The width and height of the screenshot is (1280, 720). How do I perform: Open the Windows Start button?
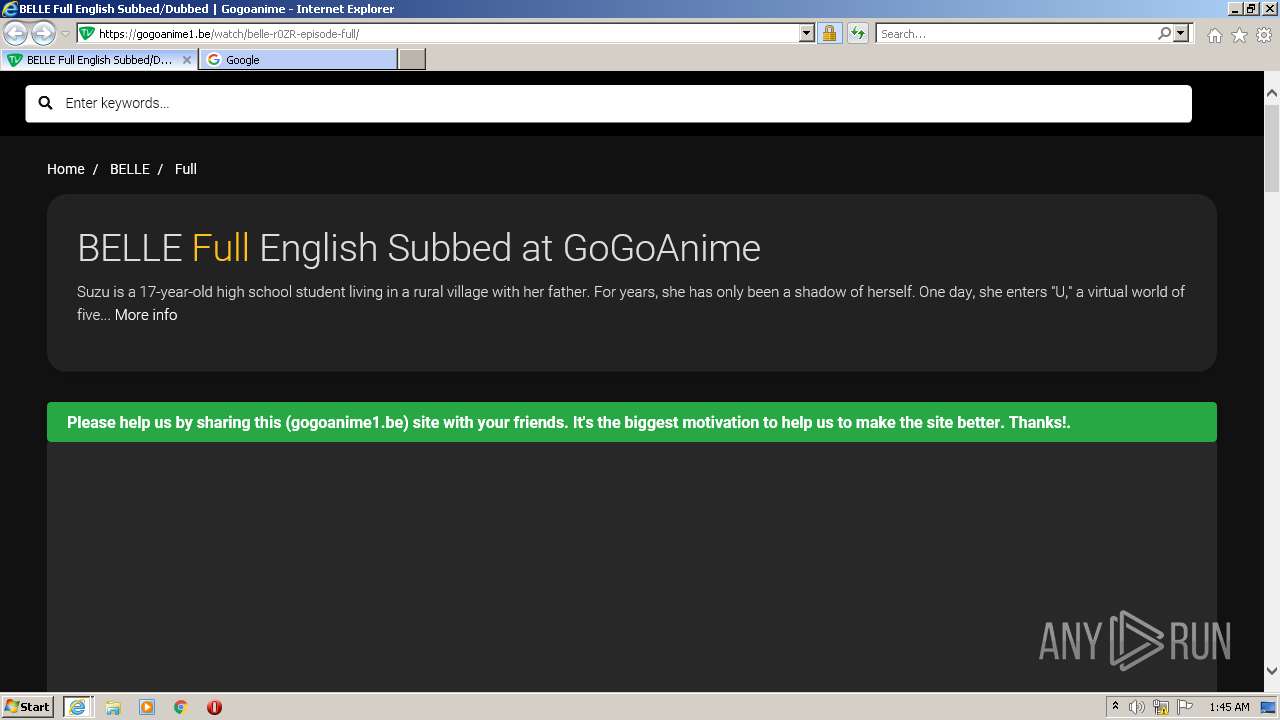pyautogui.click(x=28, y=707)
